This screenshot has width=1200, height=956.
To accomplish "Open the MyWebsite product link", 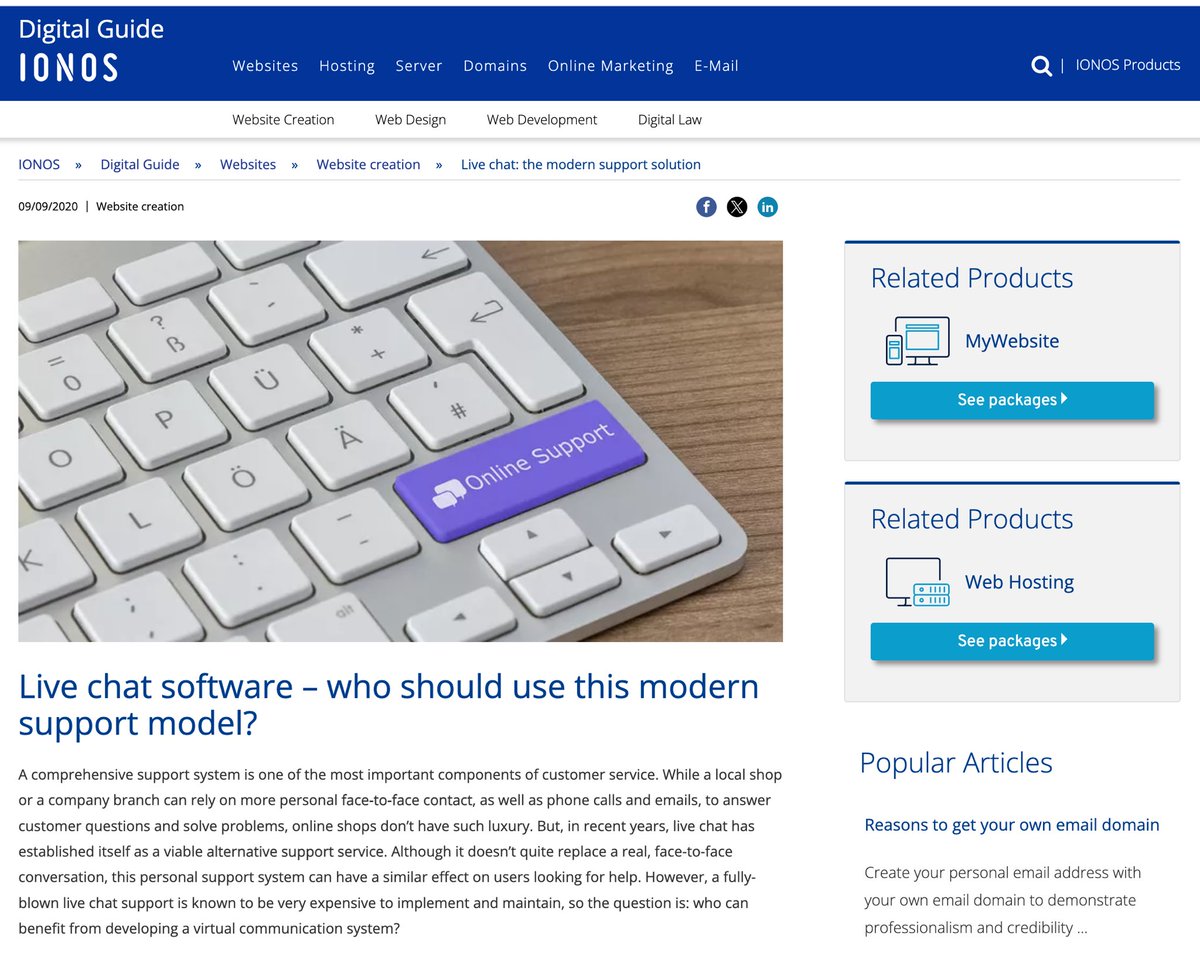I will (x=1012, y=341).
